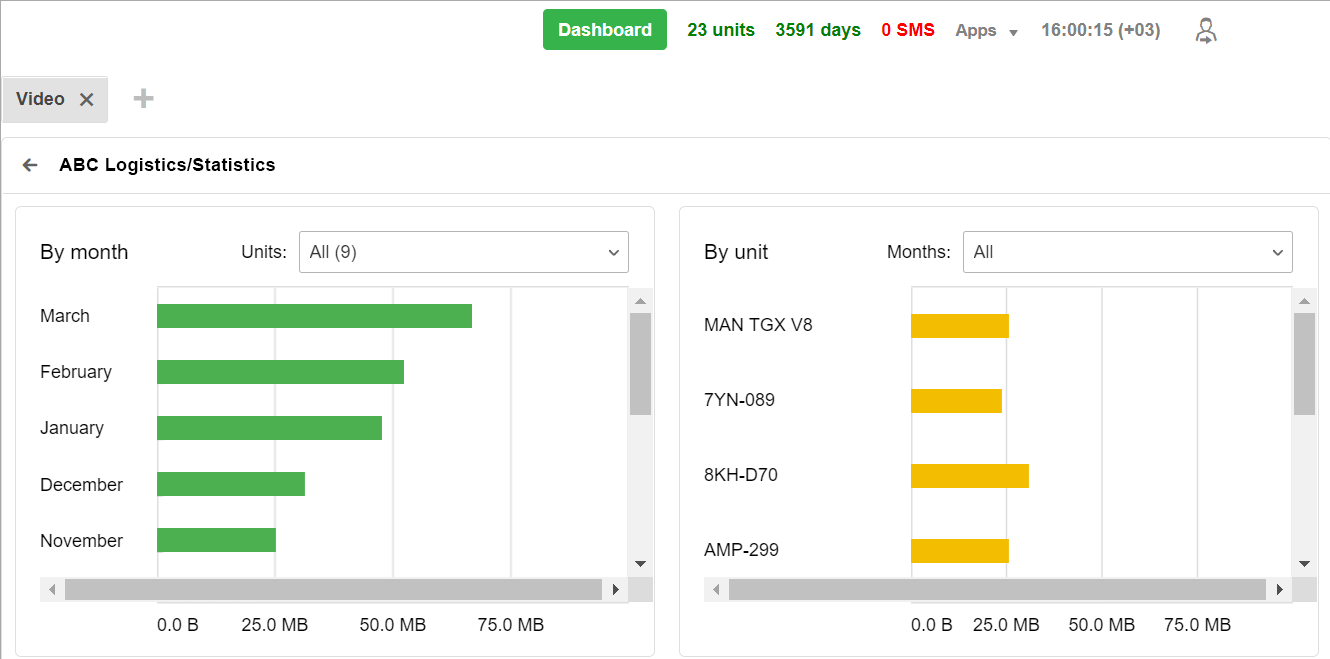Open the user account icon menu

pos(1206,30)
